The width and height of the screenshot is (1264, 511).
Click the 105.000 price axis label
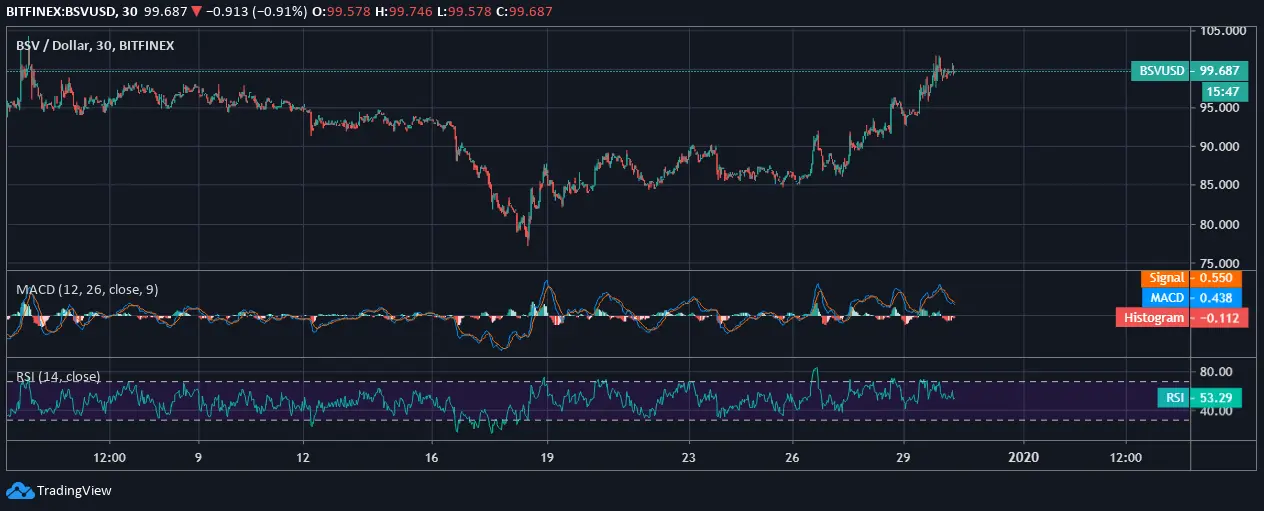click(x=1223, y=30)
